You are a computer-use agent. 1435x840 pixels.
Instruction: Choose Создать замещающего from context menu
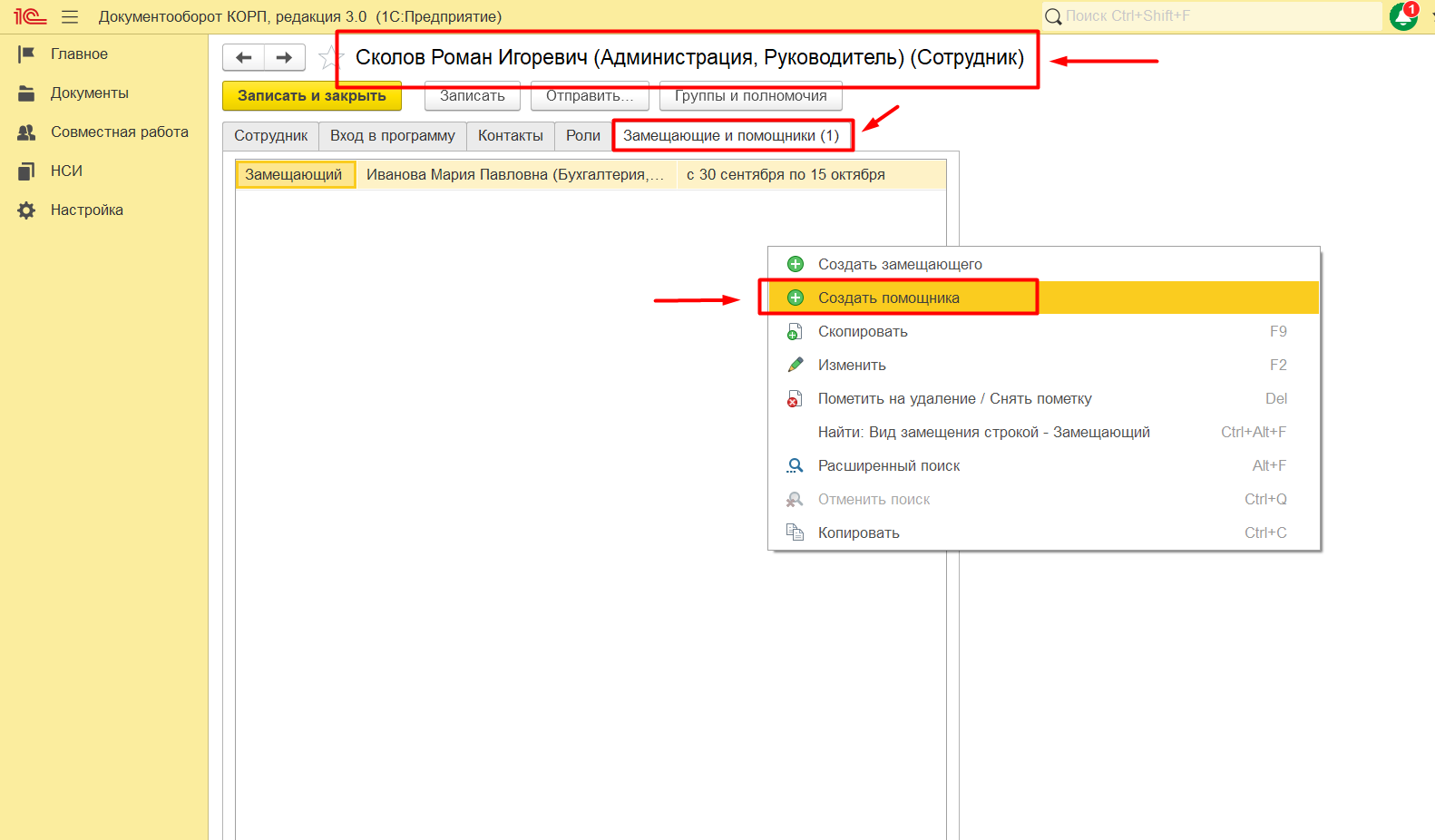(1044, 264)
